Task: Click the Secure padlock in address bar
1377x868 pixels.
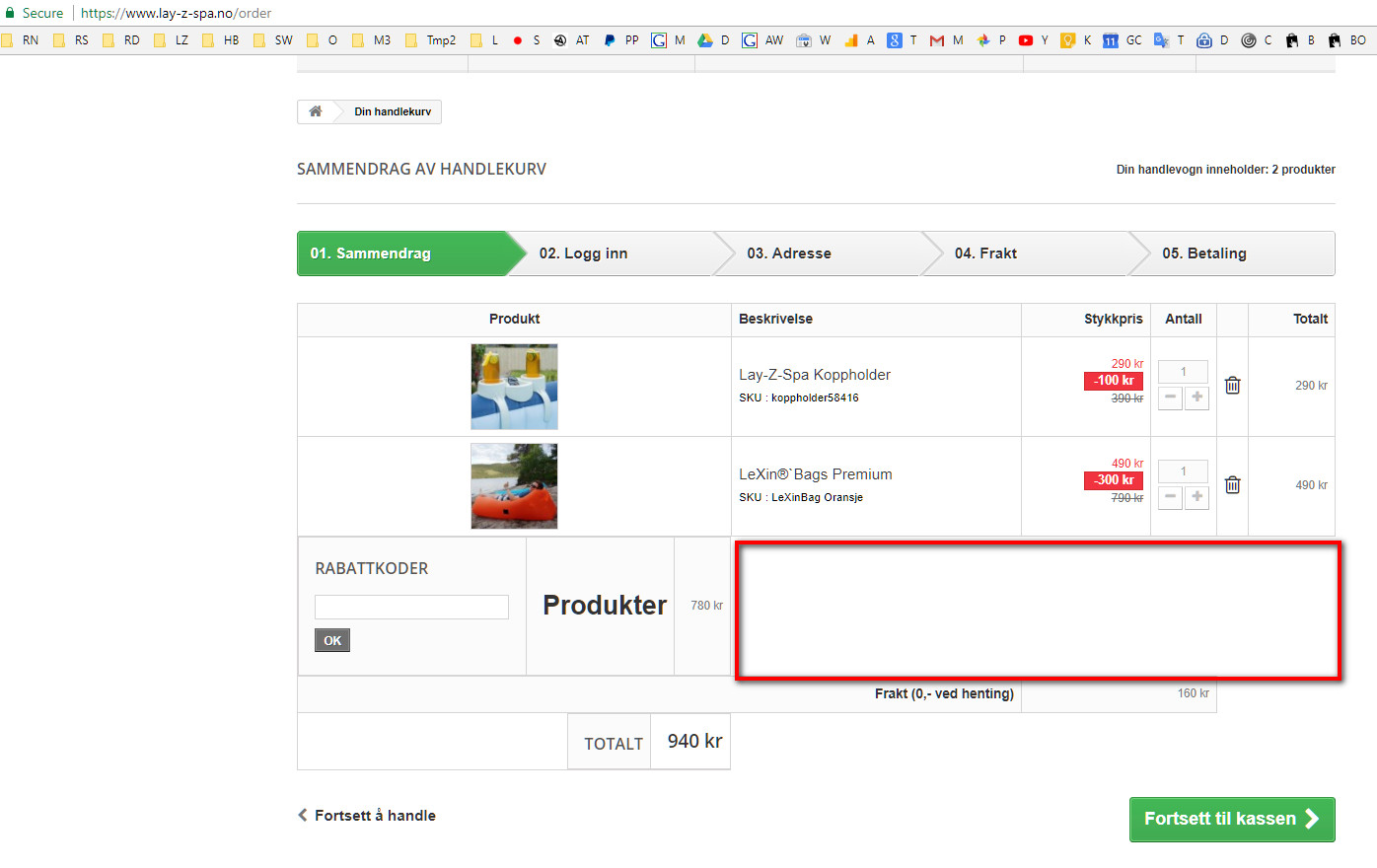Action: coord(10,13)
